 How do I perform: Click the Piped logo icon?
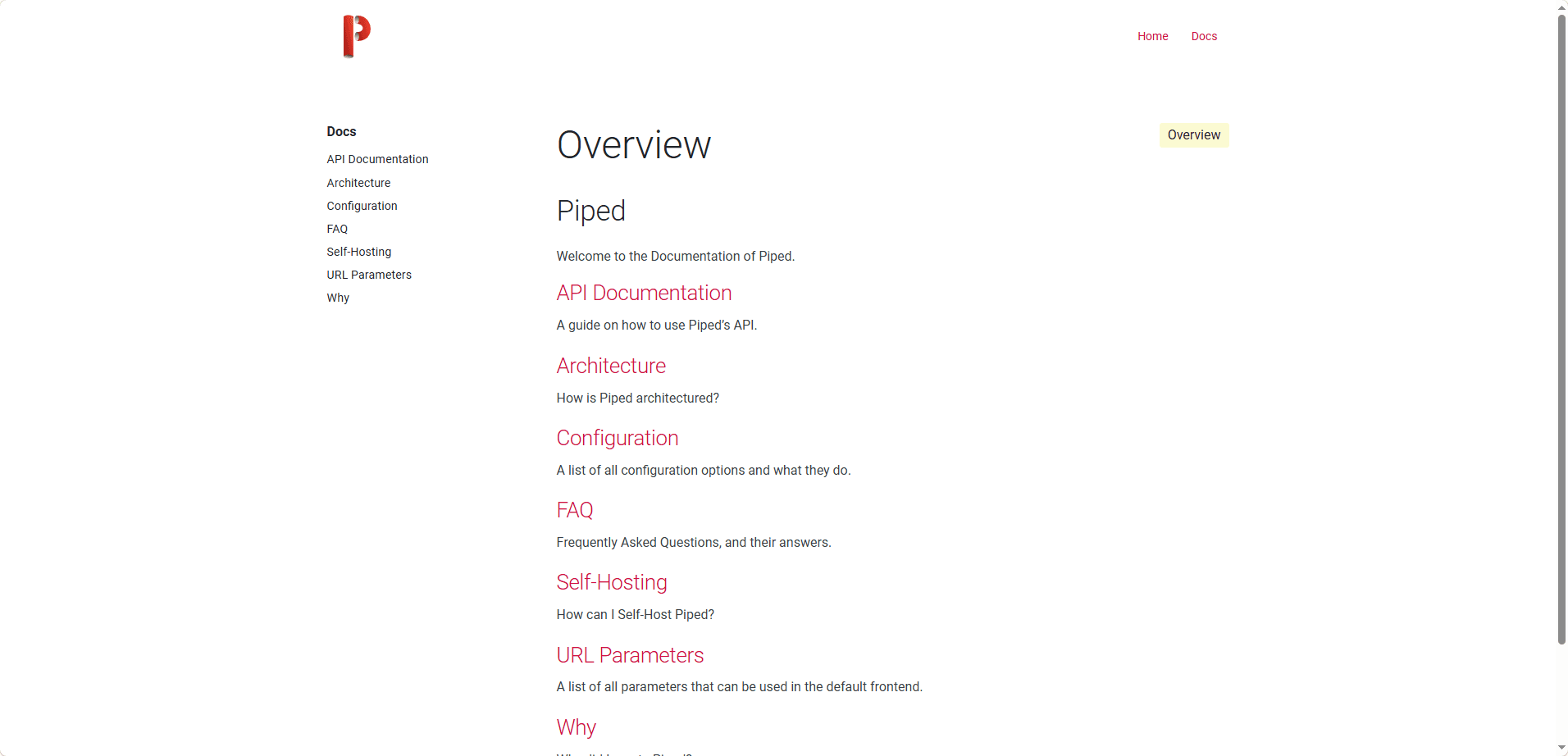tap(356, 36)
